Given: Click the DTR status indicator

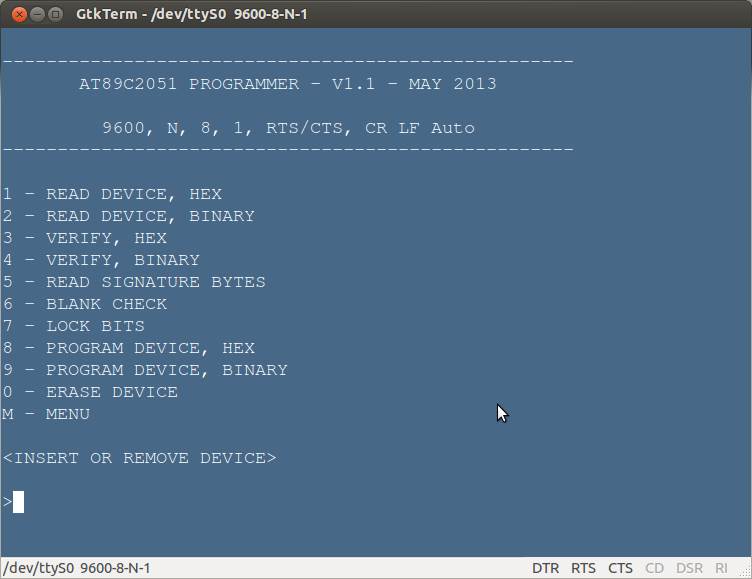Looking at the screenshot, I should [x=545, y=568].
